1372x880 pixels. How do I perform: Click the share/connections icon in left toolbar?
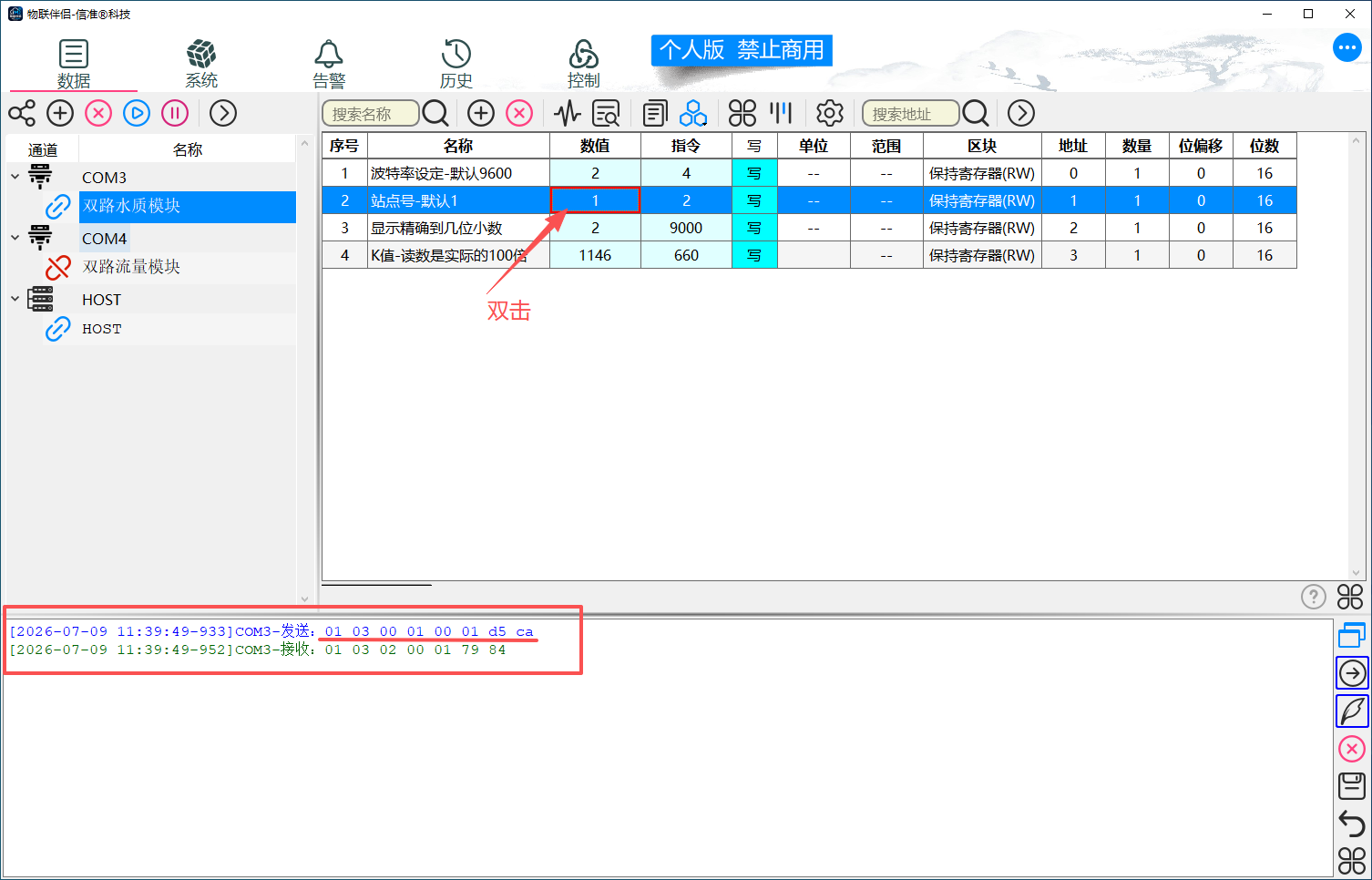pyautogui.click(x=22, y=113)
